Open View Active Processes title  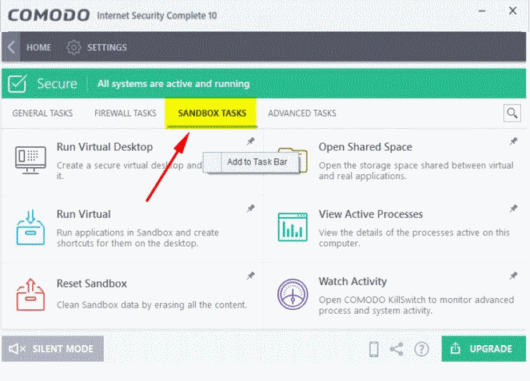pos(370,214)
